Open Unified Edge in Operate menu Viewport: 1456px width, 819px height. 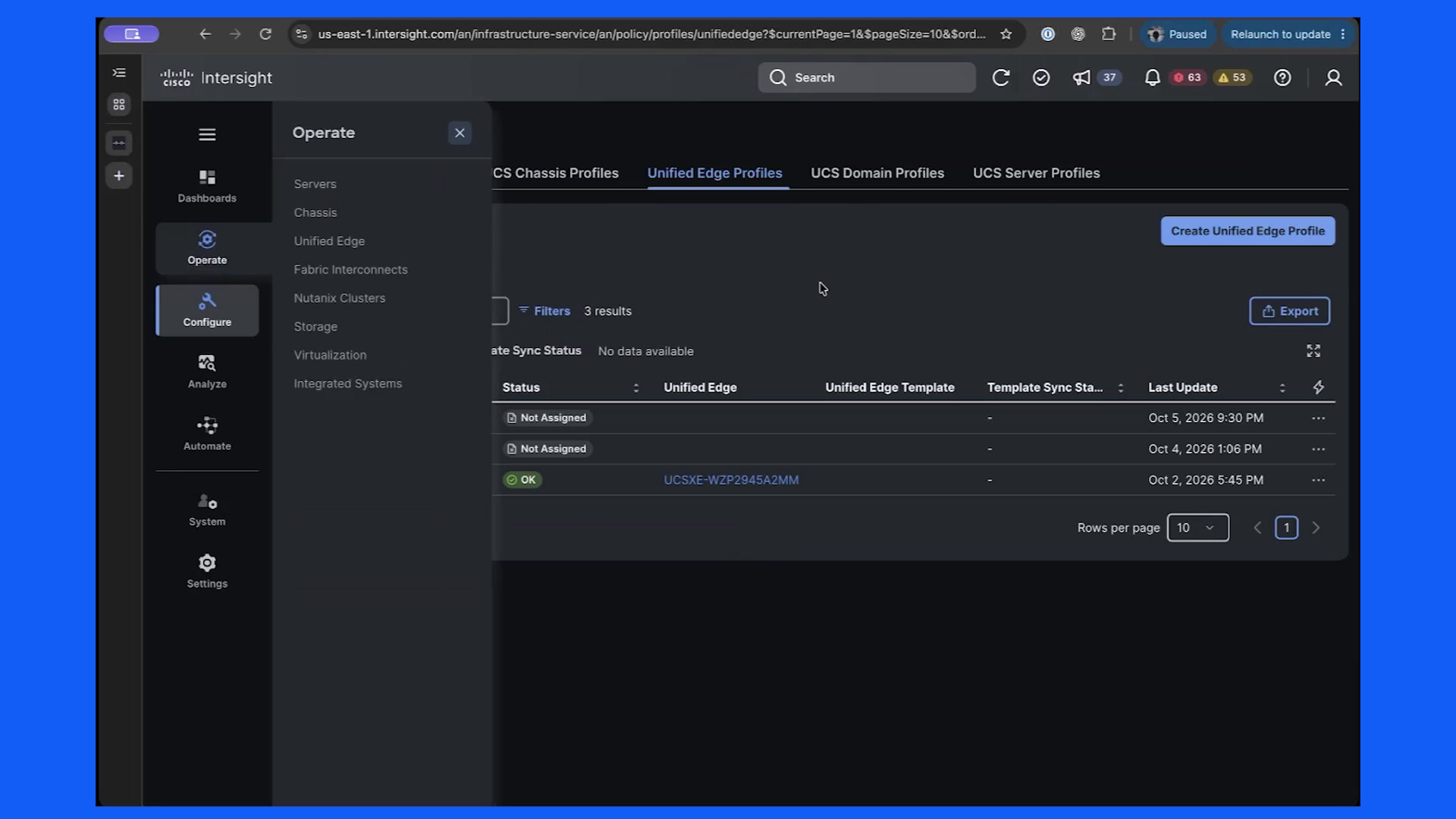pos(329,241)
